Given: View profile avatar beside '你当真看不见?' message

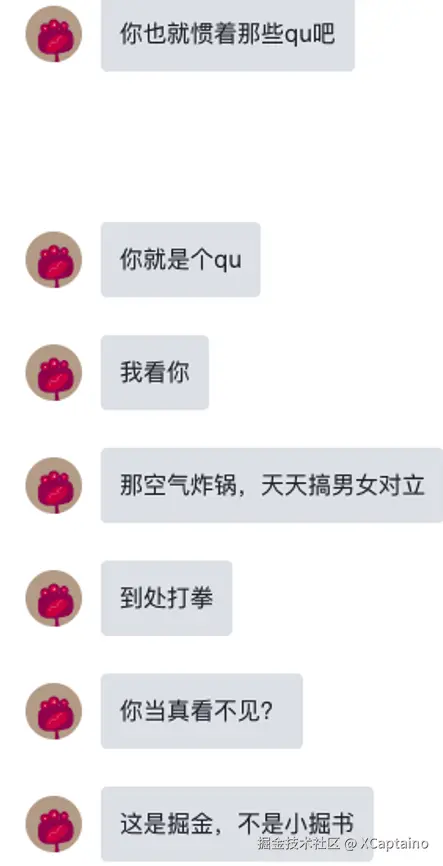Looking at the screenshot, I should point(54,711).
